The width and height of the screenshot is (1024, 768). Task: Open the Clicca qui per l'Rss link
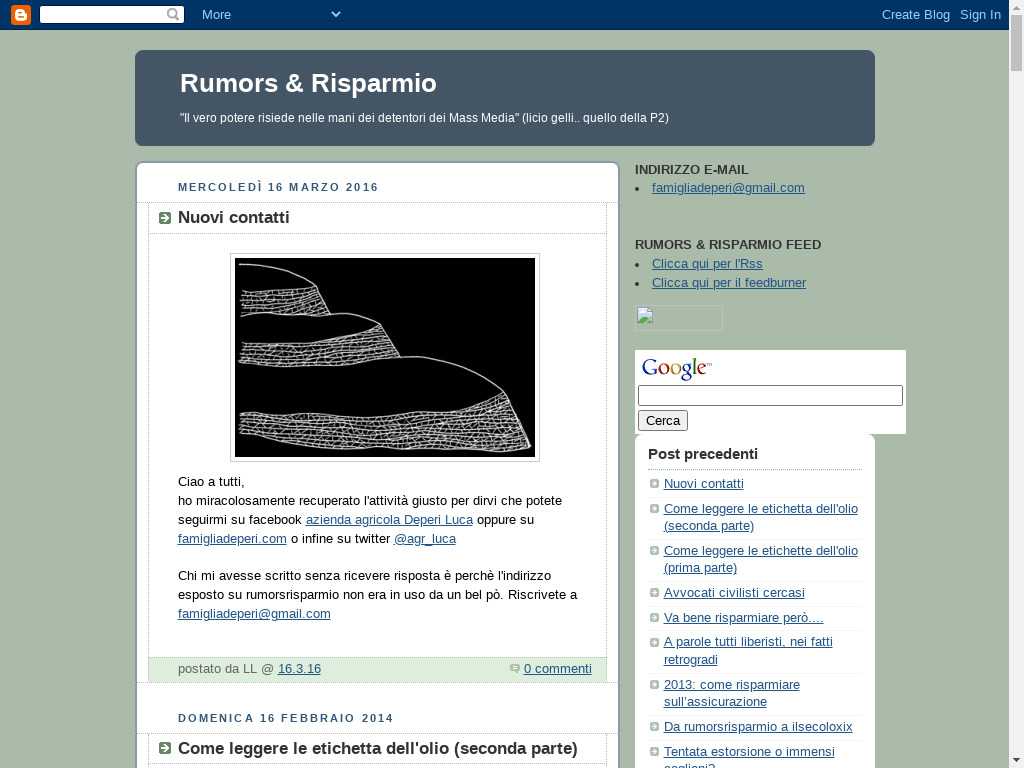(707, 264)
